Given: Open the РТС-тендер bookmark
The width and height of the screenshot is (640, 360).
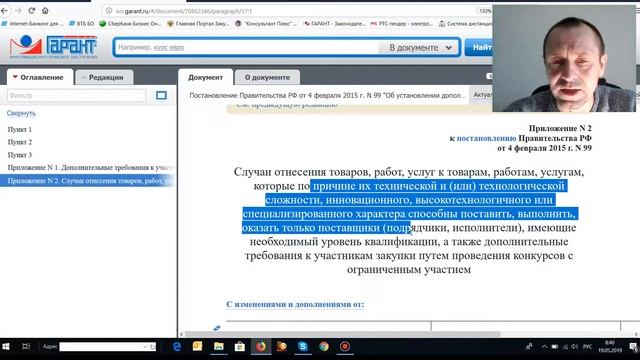Looking at the screenshot, I should [x=401, y=24].
